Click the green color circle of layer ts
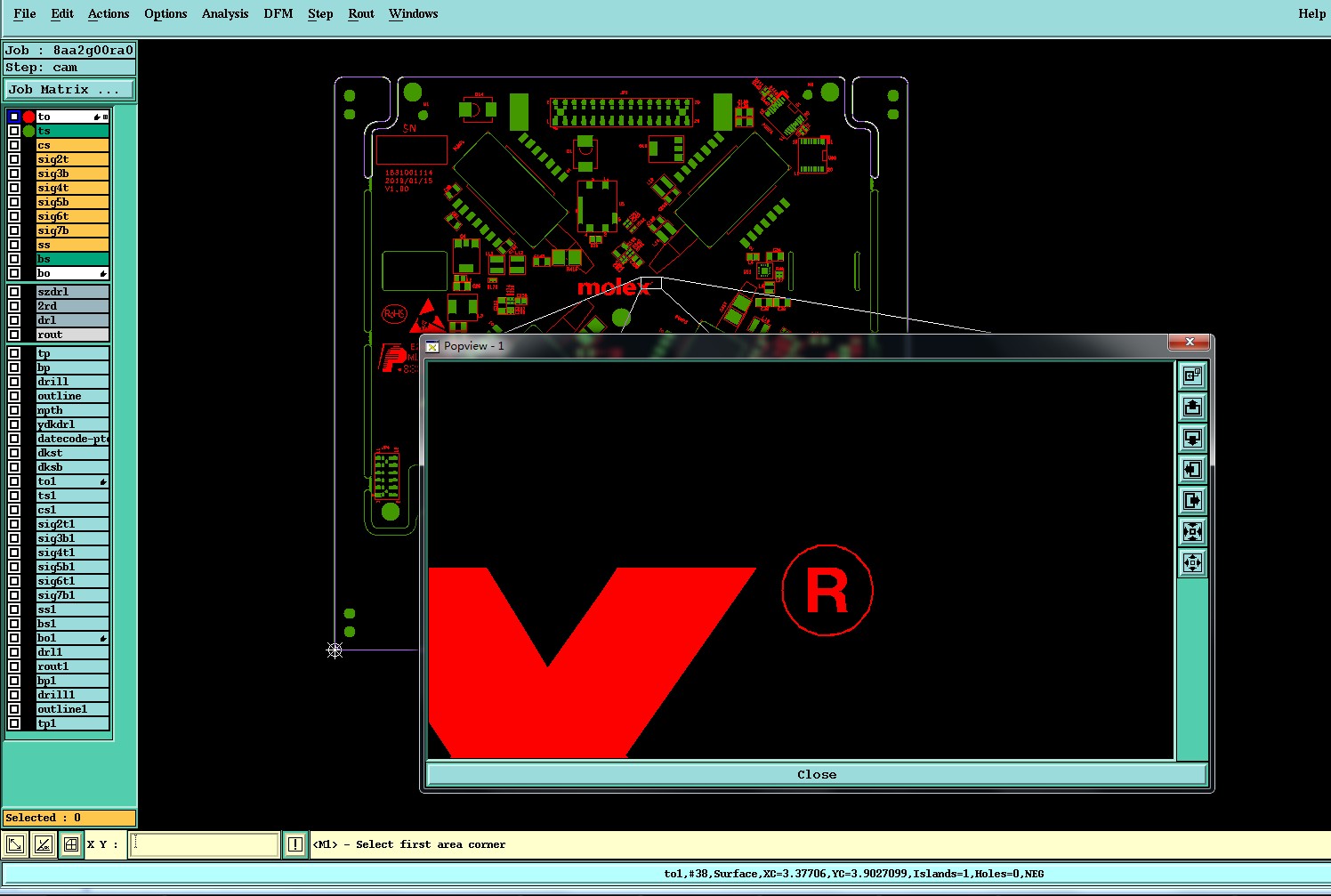Viewport: 1331px width, 896px height. (28, 131)
